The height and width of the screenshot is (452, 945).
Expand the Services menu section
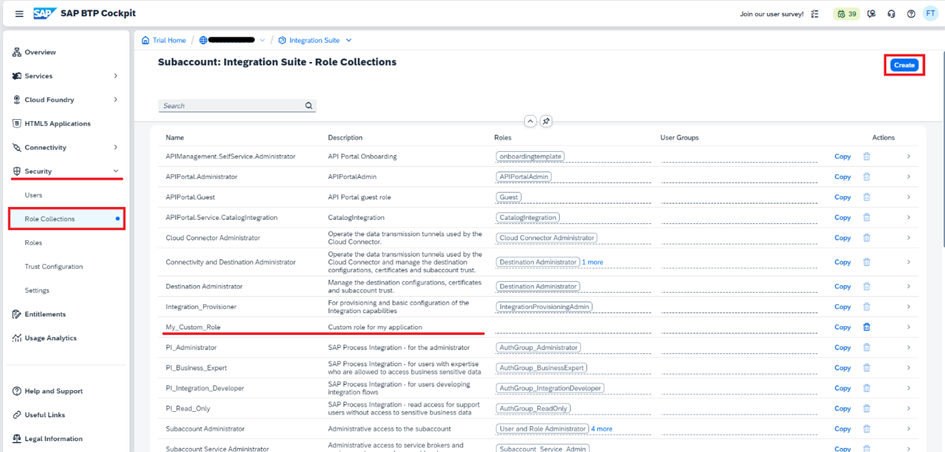[116, 76]
